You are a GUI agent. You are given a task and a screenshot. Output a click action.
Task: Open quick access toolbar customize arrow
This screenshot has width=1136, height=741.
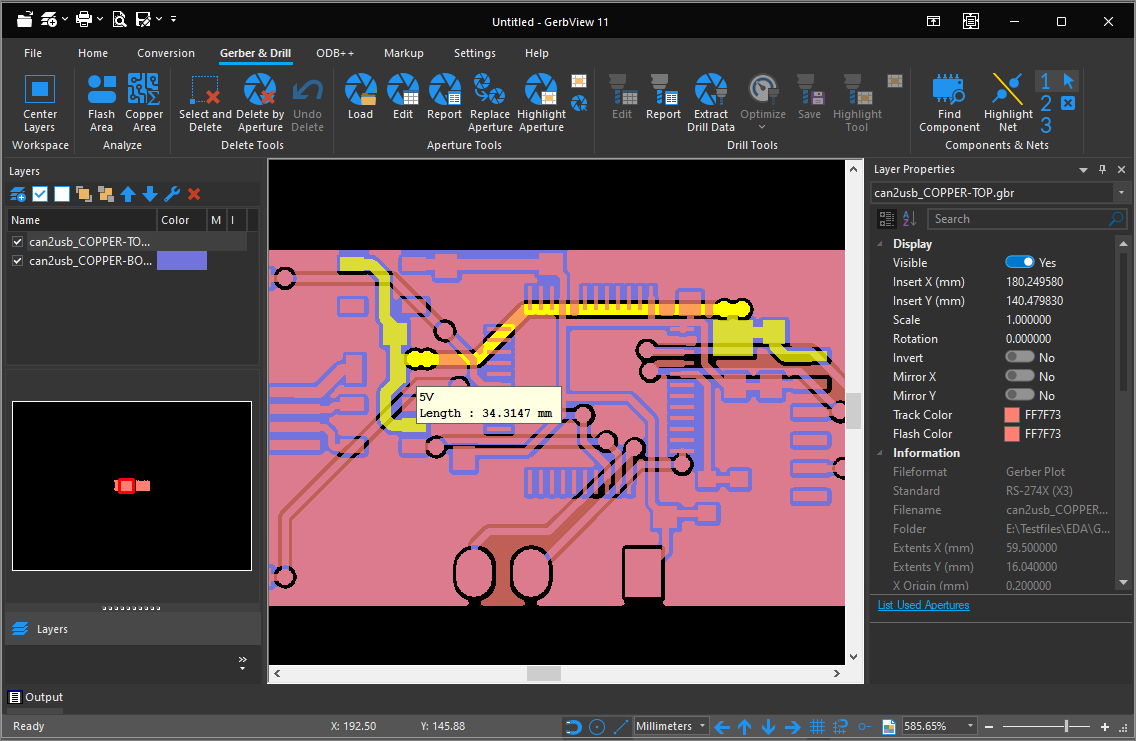[173, 19]
